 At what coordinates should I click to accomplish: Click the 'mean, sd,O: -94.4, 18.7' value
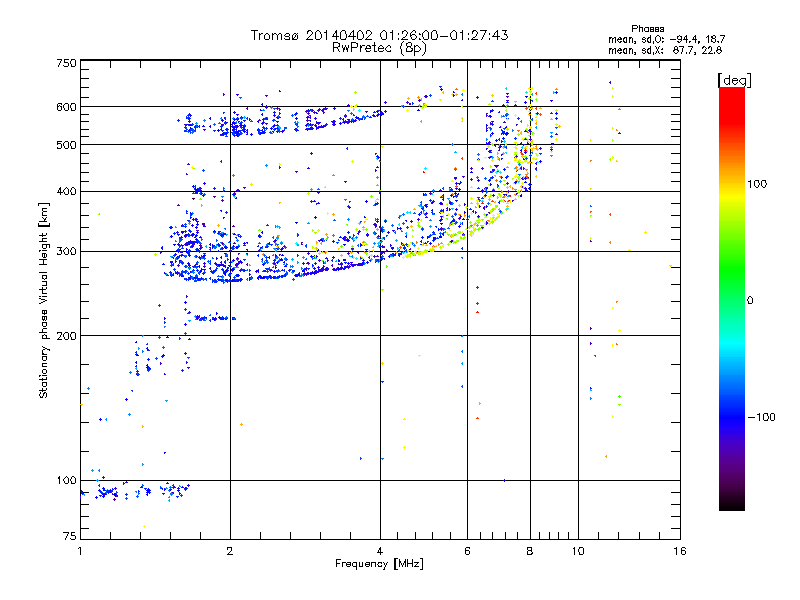(666, 39)
